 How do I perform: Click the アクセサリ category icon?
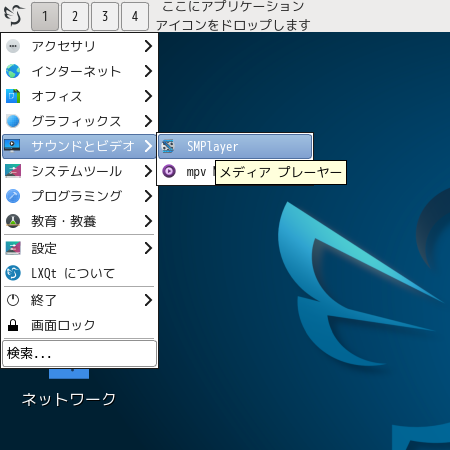[x=13, y=46]
